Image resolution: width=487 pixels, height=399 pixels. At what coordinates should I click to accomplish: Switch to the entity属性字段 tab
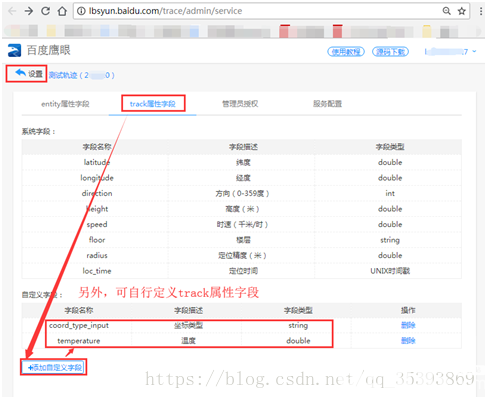(65, 104)
